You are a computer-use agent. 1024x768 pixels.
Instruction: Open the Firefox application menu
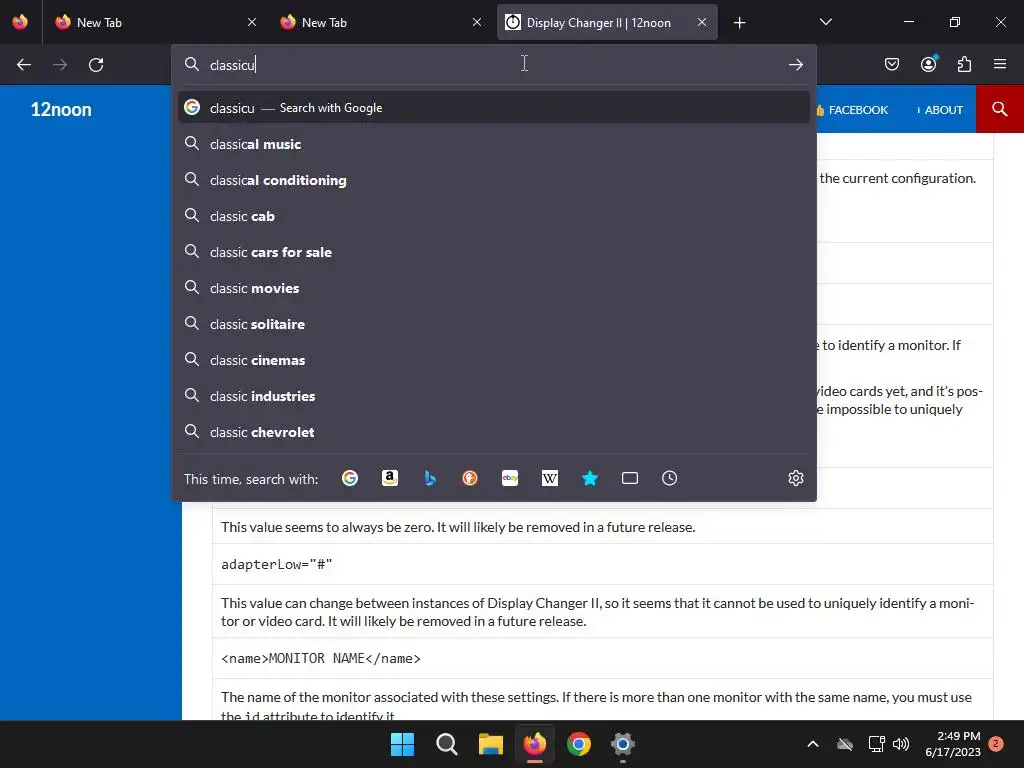pos(1000,64)
